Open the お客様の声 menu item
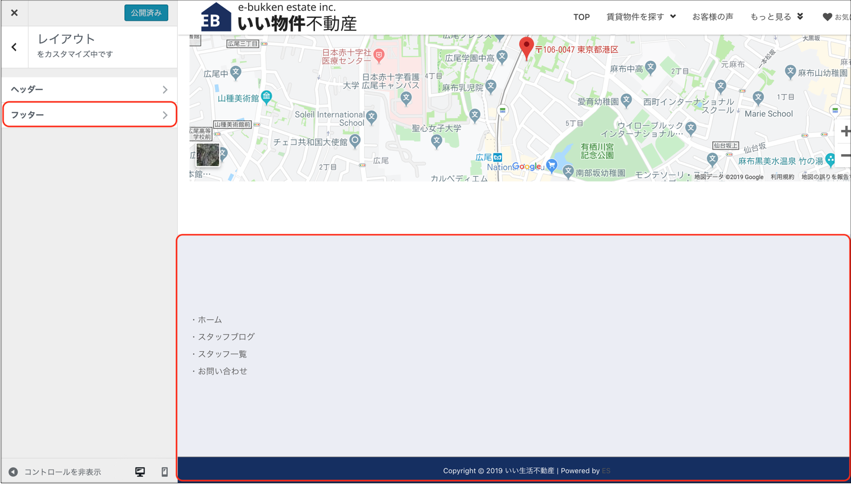851x484 pixels. [x=712, y=17]
